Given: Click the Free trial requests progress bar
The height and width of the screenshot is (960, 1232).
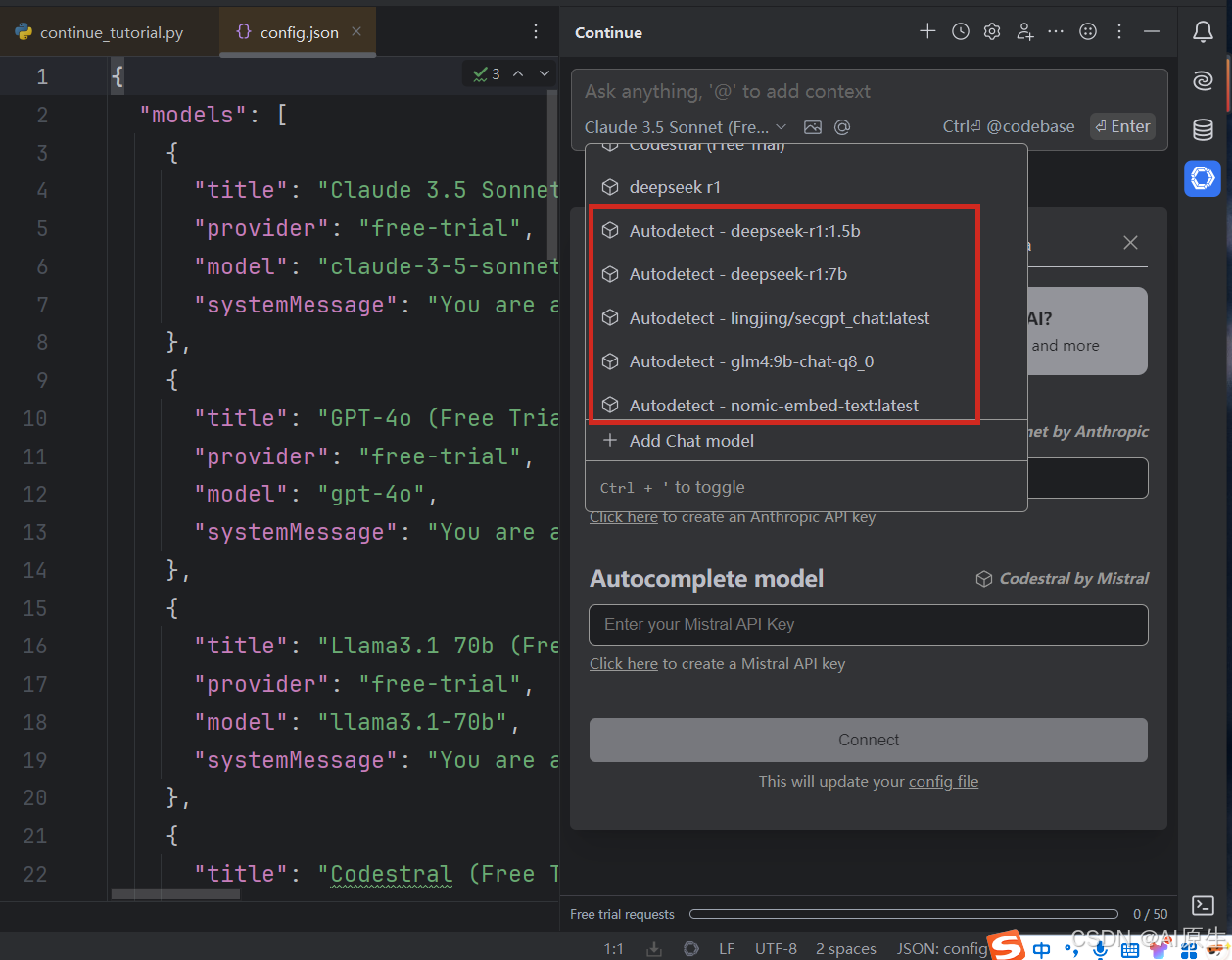Looking at the screenshot, I should (903, 914).
